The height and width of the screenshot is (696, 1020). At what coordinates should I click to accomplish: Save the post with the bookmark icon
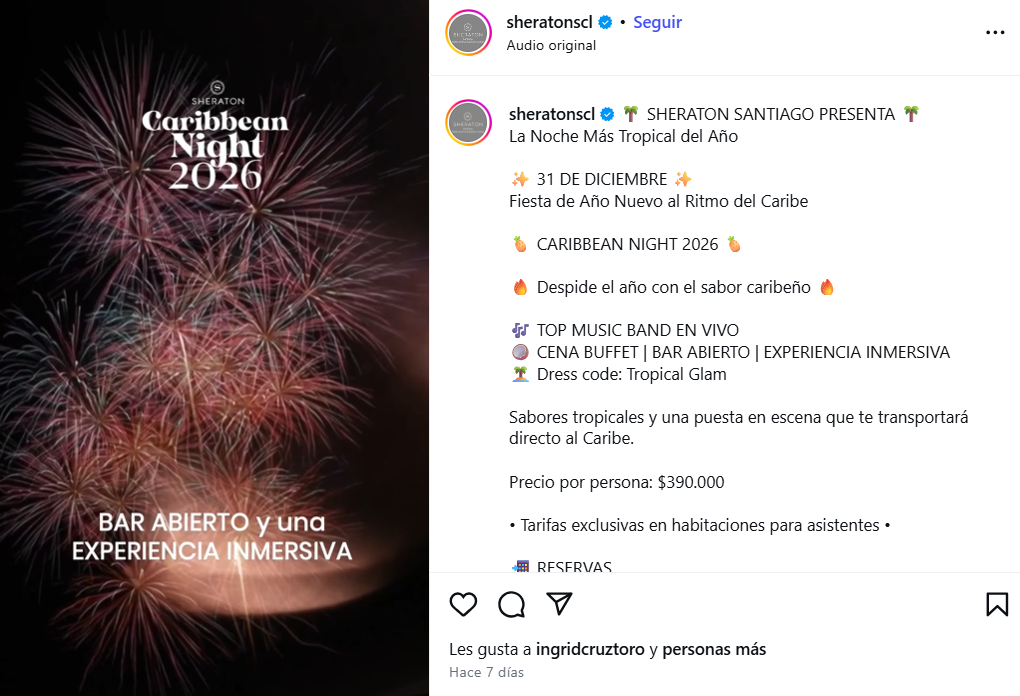(997, 604)
